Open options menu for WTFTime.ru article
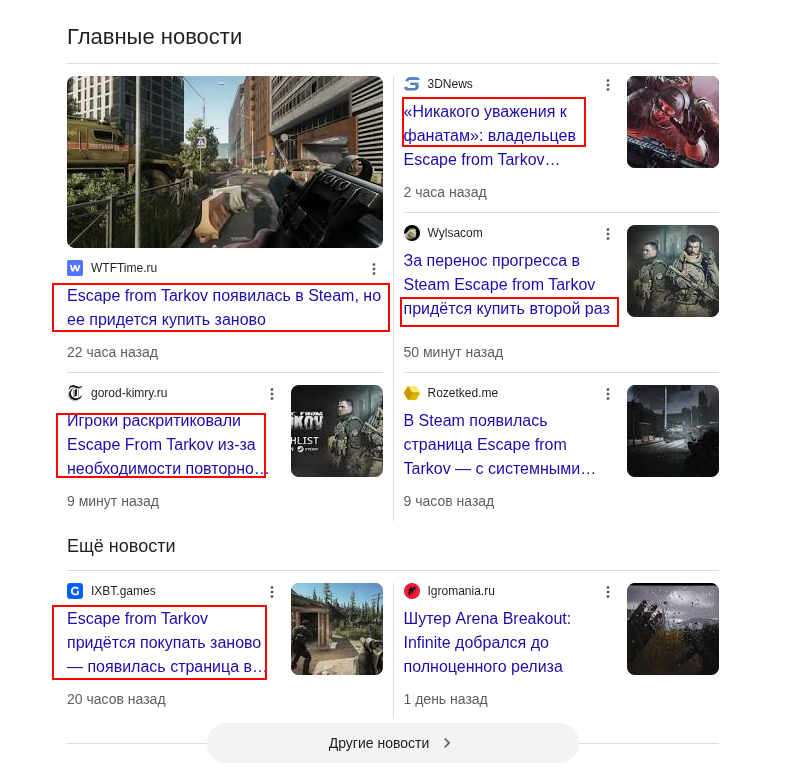The image size is (790, 776). tap(374, 269)
